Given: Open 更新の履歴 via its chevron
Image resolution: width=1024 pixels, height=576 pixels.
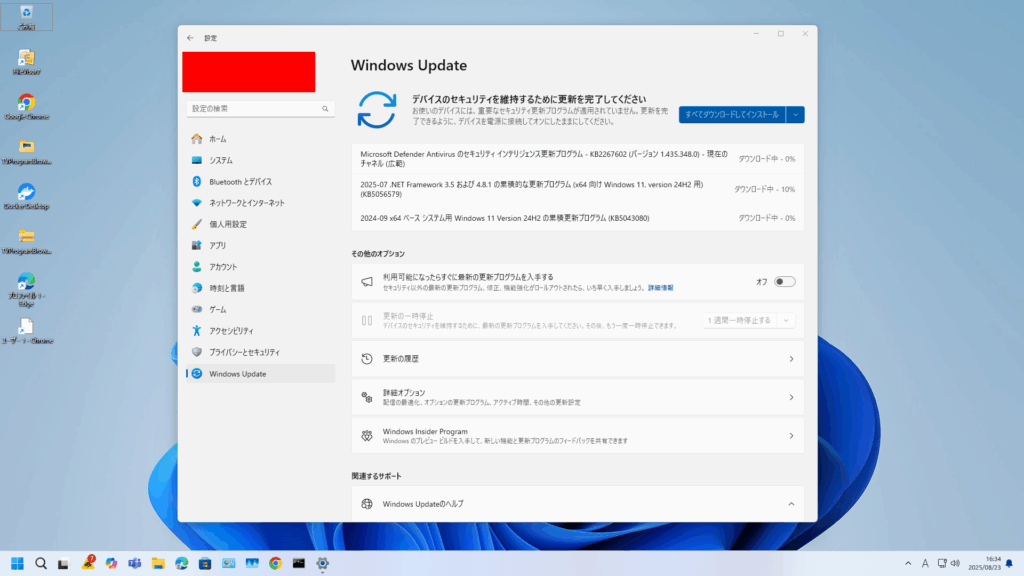Looking at the screenshot, I should pyautogui.click(x=791, y=359).
